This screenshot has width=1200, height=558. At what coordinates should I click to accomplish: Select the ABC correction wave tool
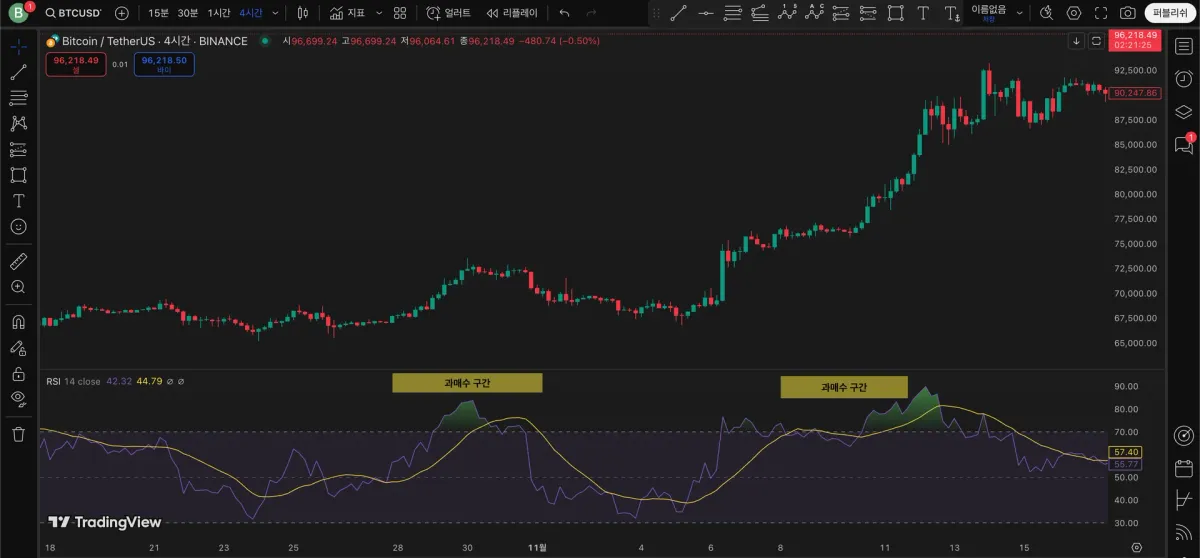point(814,14)
